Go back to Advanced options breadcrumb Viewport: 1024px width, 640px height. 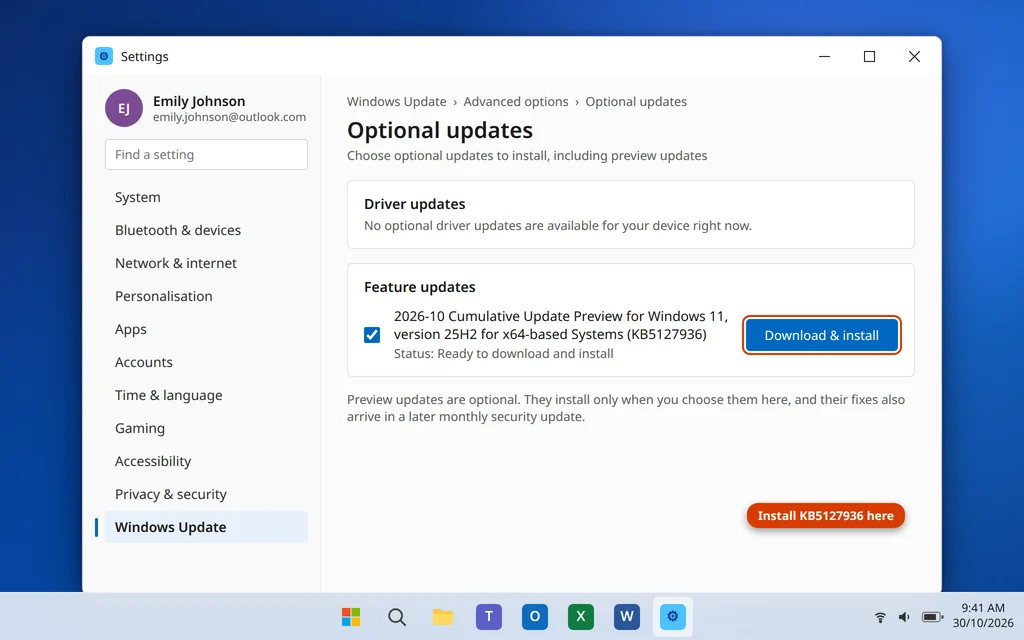516,102
